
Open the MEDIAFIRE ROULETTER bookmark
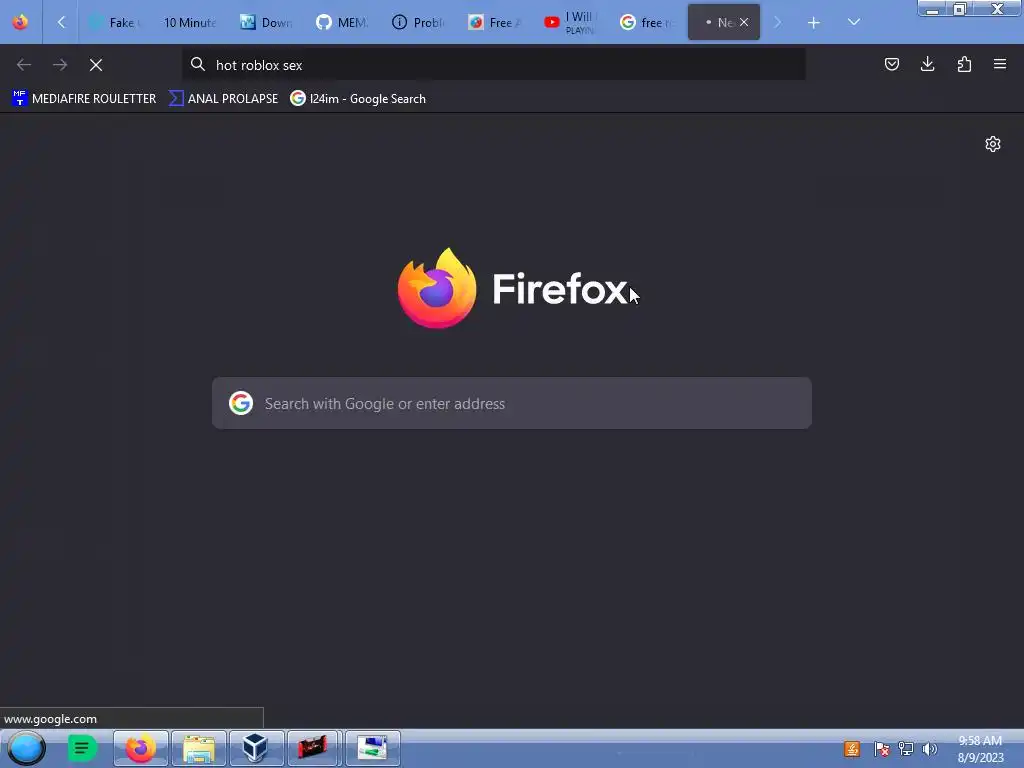[x=84, y=99]
